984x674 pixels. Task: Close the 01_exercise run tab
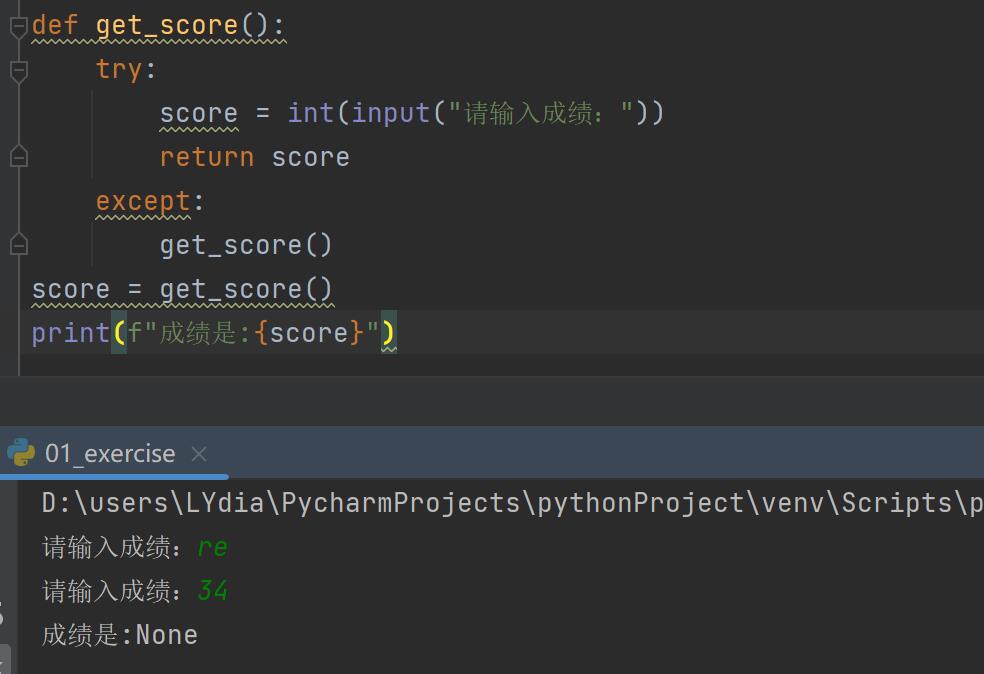pyautogui.click(x=199, y=454)
